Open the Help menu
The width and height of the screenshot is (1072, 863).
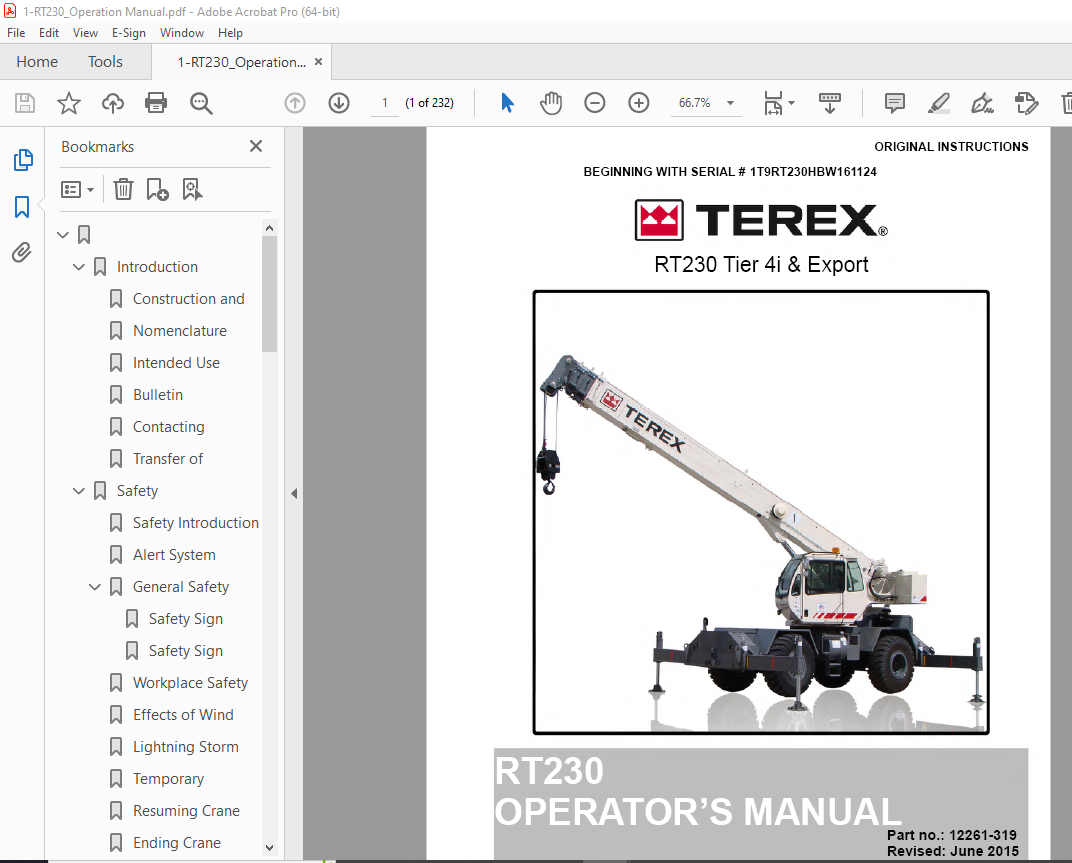pyautogui.click(x=230, y=33)
